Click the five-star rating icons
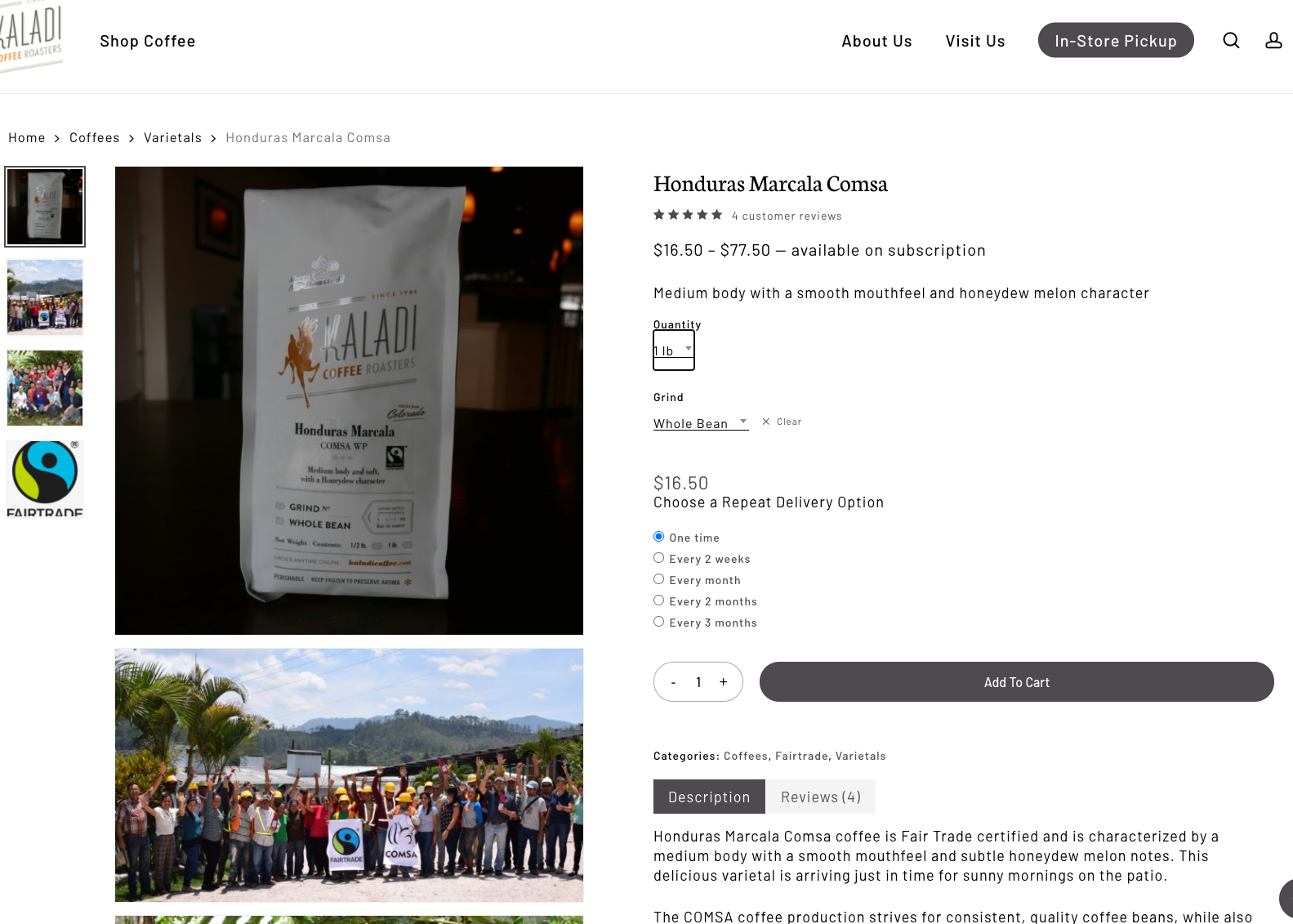Screen dimensions: 1293x924 688,215
